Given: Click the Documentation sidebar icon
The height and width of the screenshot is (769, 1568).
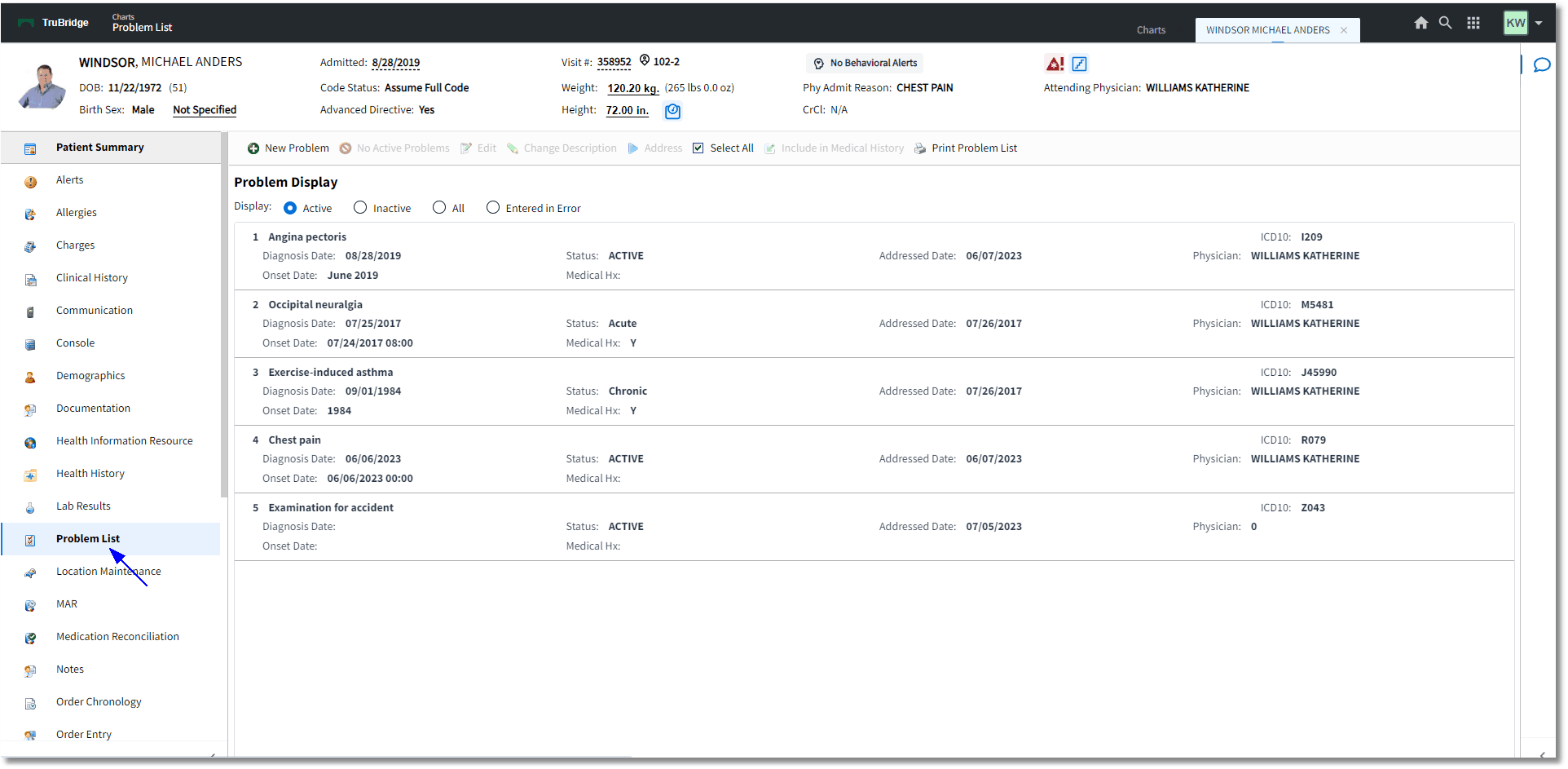Looking at the screenshot, I should pos(30,410).
